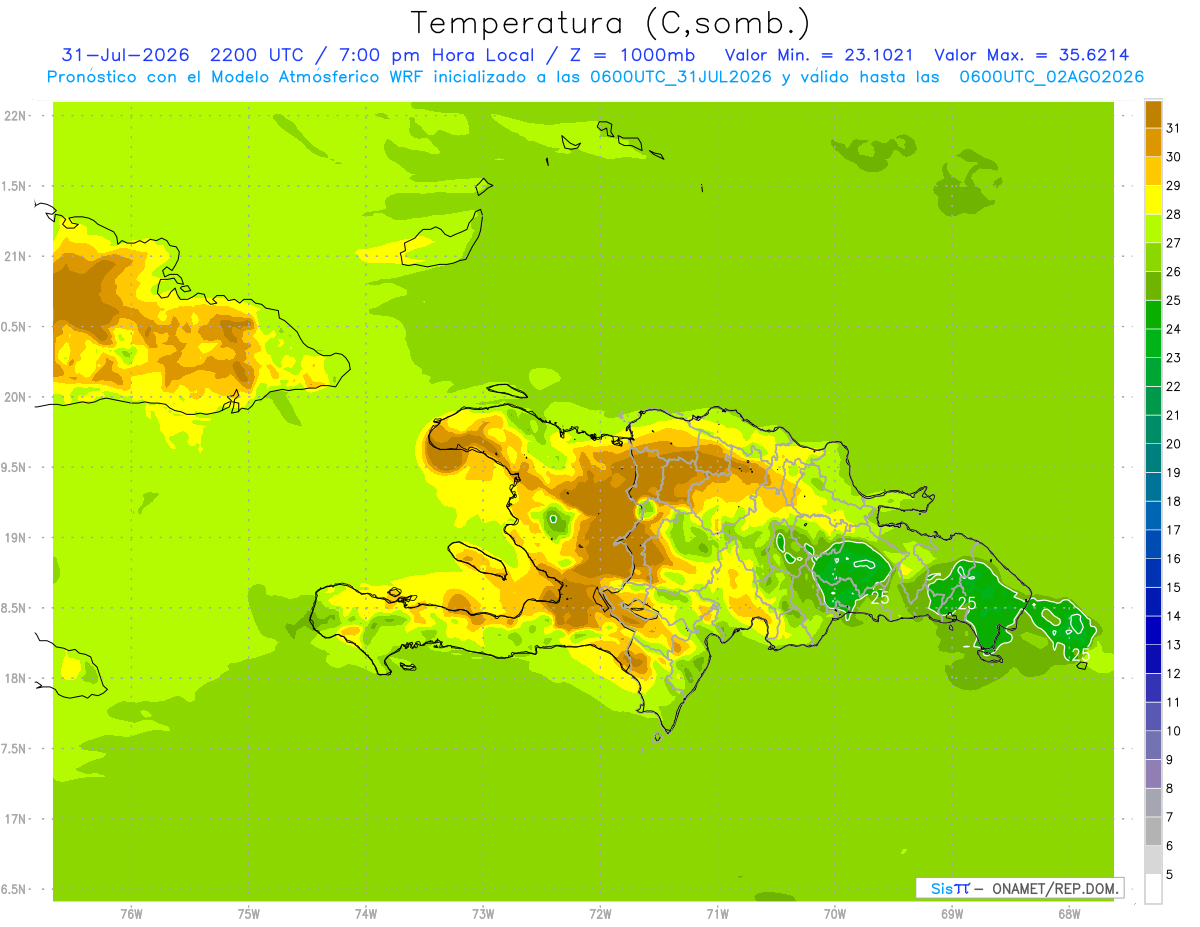Click the Sis ONAMET/REP.DOM. watermark label
Viewport: 1200px width, 927px height.
pos(1019,888)
